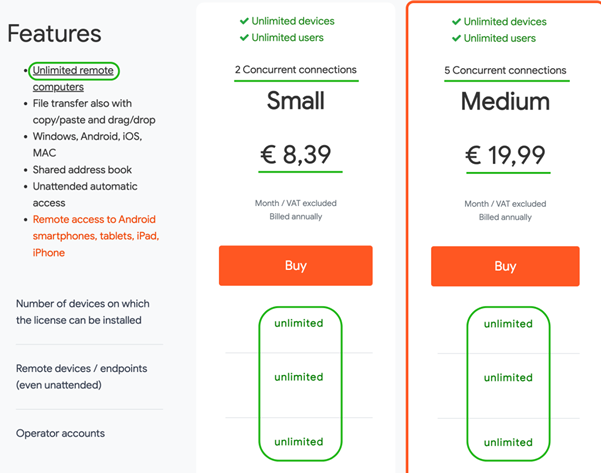Click 5 Concurrent connections label
This screenshot has width=601, height=473.
(505, 71)
